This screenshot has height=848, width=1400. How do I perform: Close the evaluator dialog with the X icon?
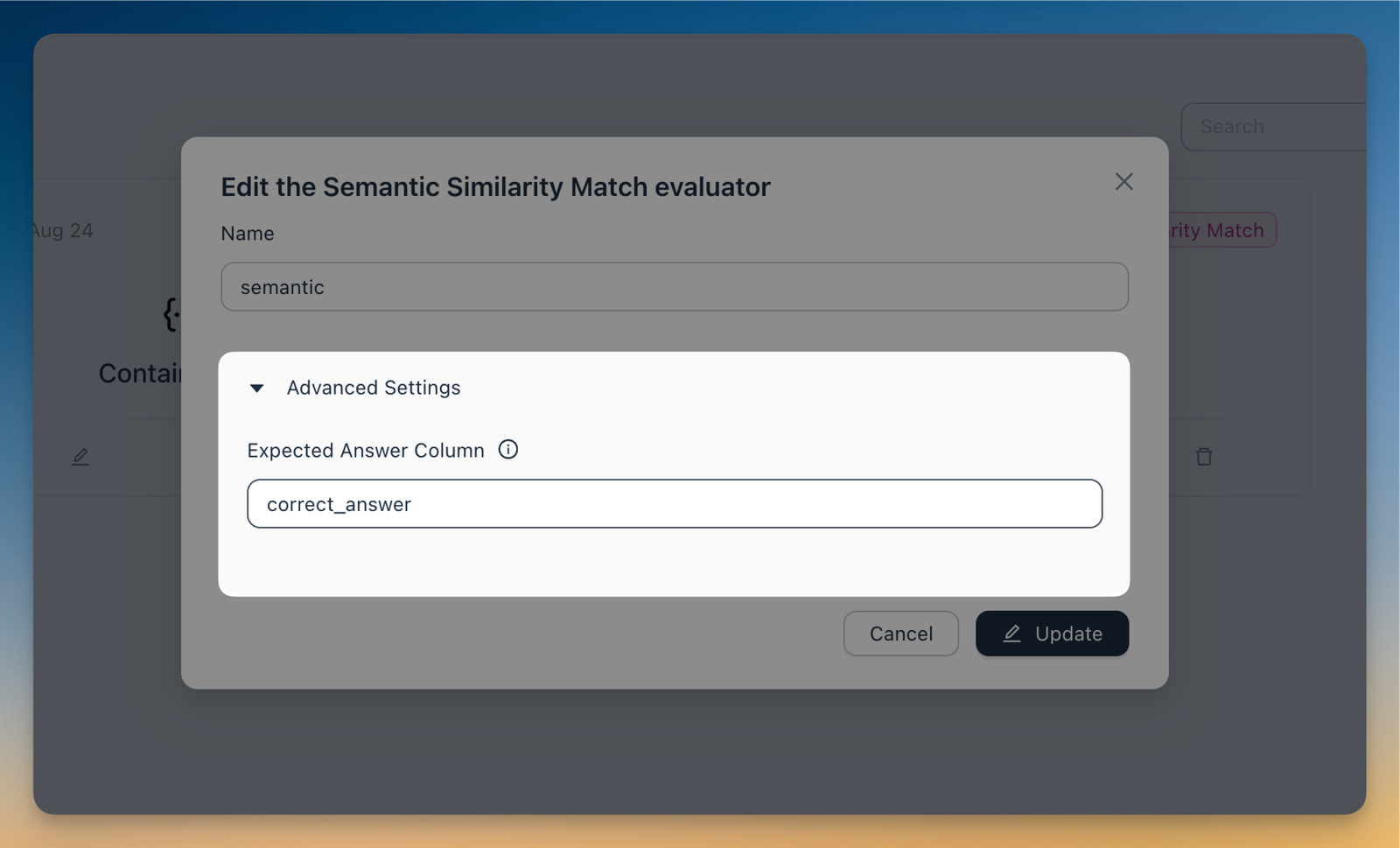pyautogui.click(x=1123, y=181)
